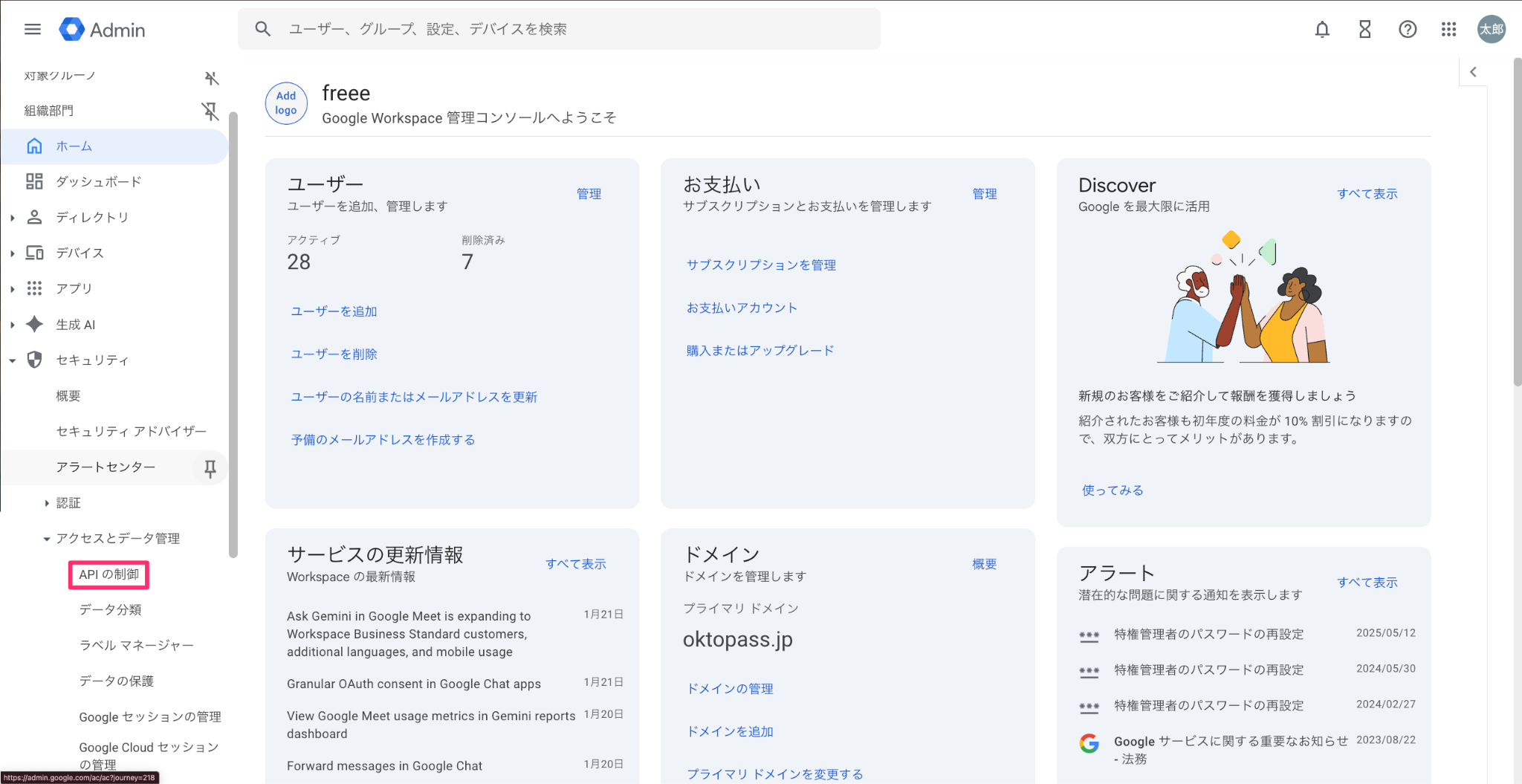Open API の制御 menu item
The image size is (1522, 784).
[109, 574]
